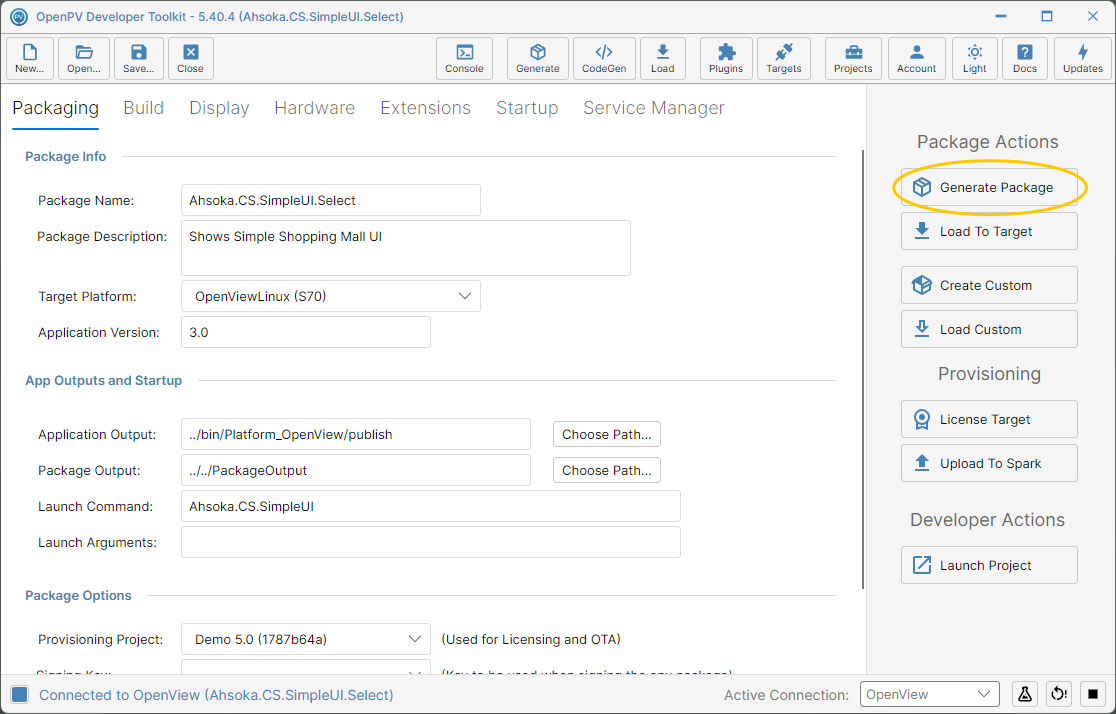Switch theme with the Light icon
Viewport: 1116px width, 714px height.
click(x=975, y=58)
